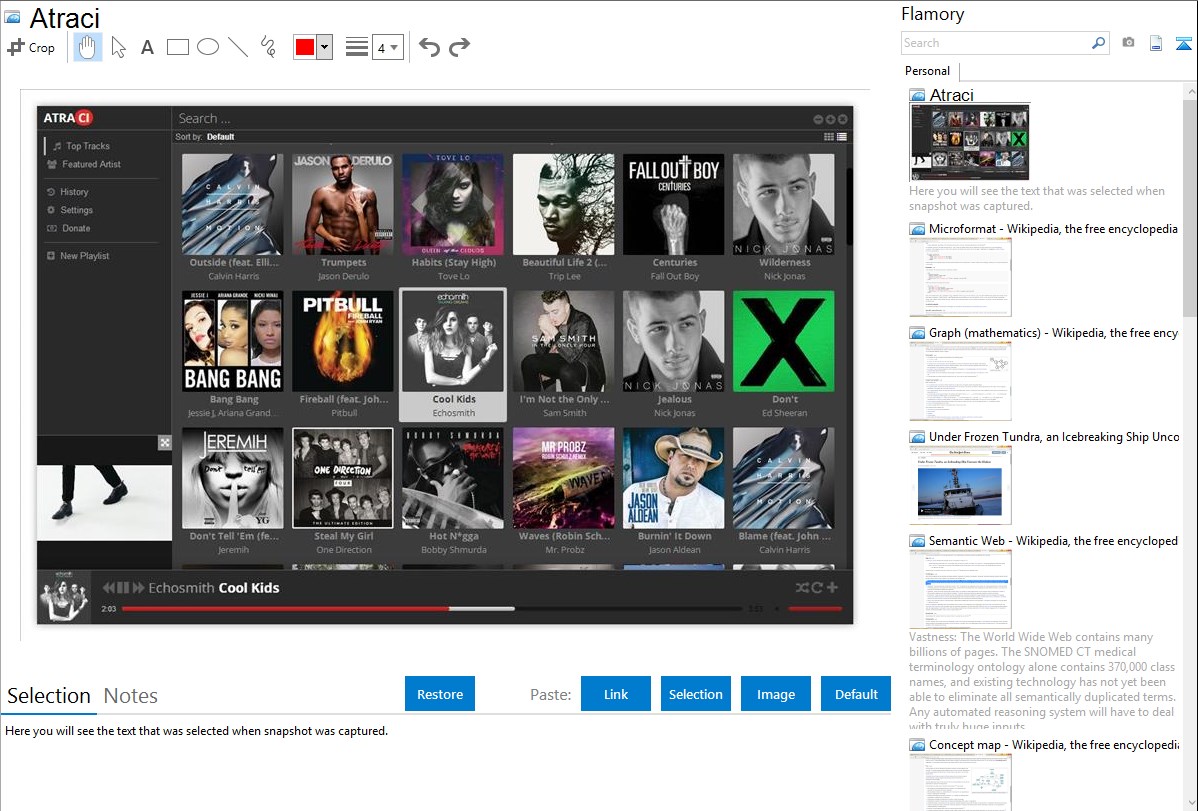Choose the freehand scribble tool
This screenshot has width=1198, height=811.
267,47
